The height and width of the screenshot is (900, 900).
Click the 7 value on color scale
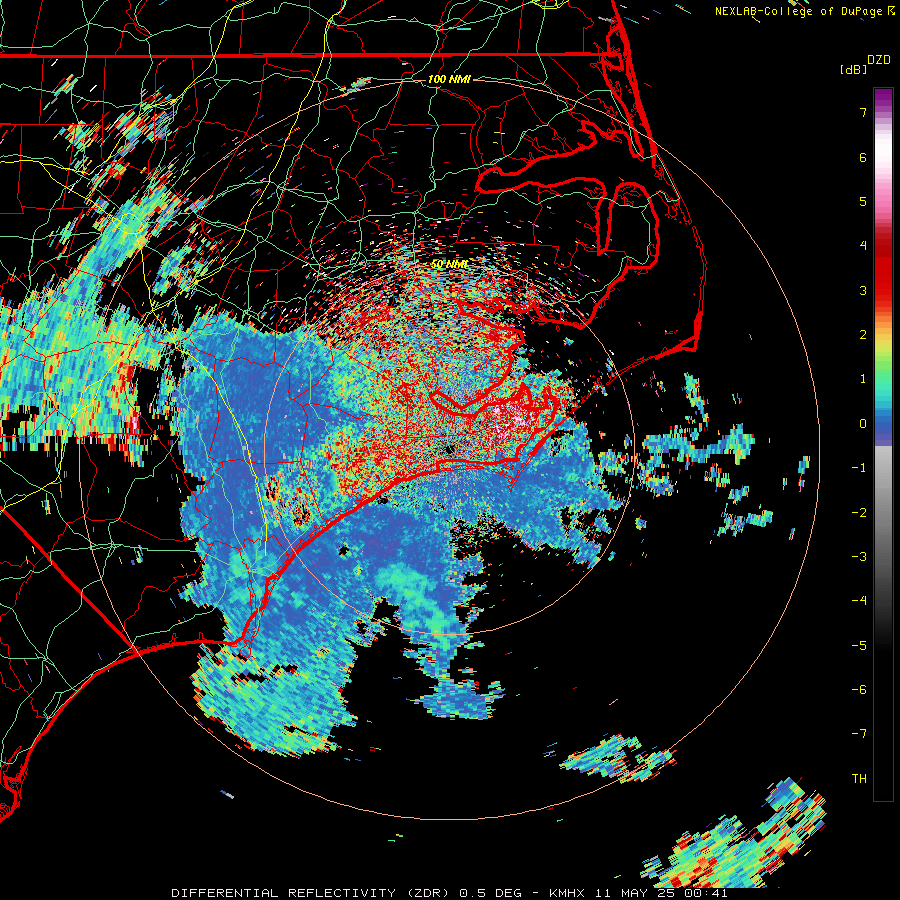863,112
